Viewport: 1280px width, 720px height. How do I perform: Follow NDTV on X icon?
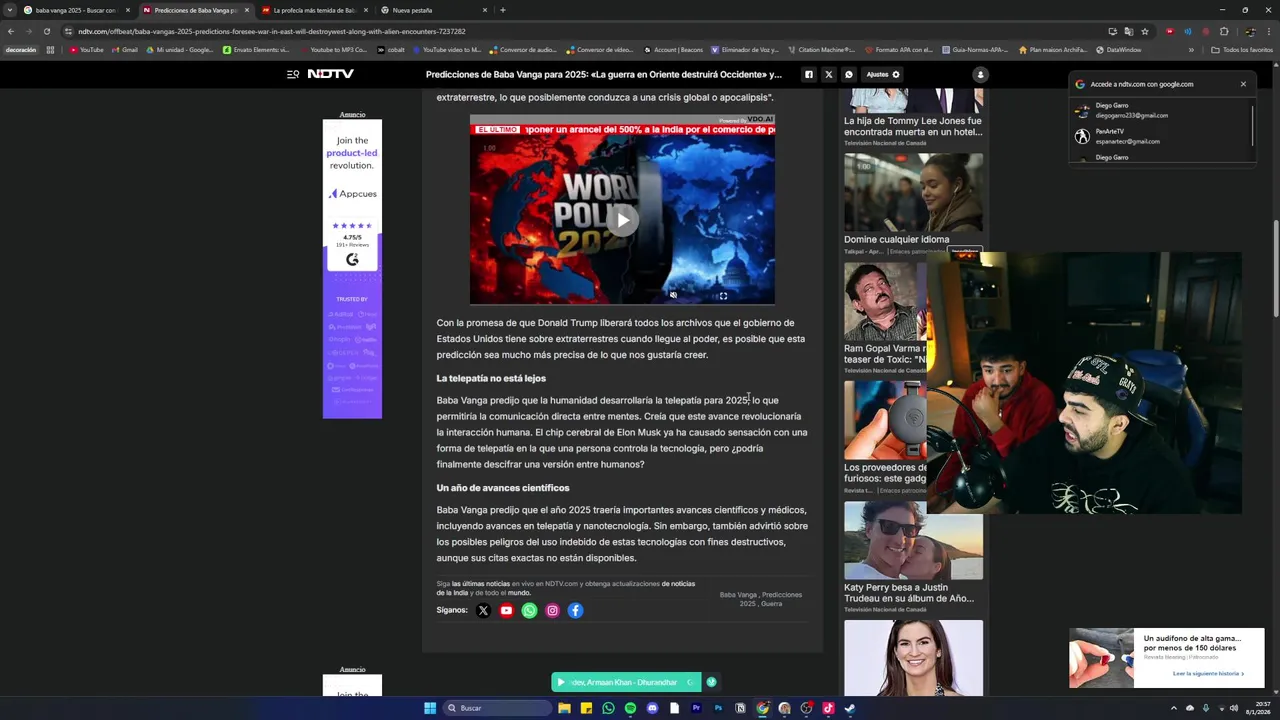click(x=483, y=610)
